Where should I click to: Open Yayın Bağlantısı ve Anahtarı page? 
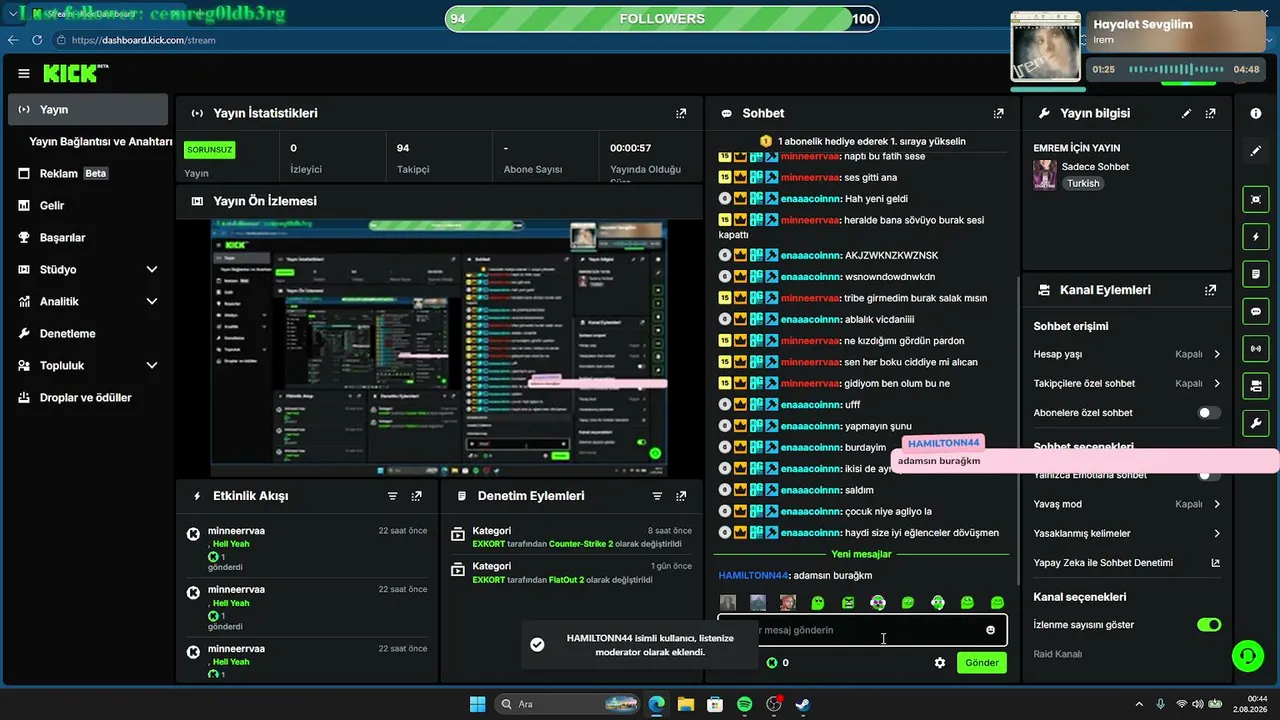pos(100,142)
